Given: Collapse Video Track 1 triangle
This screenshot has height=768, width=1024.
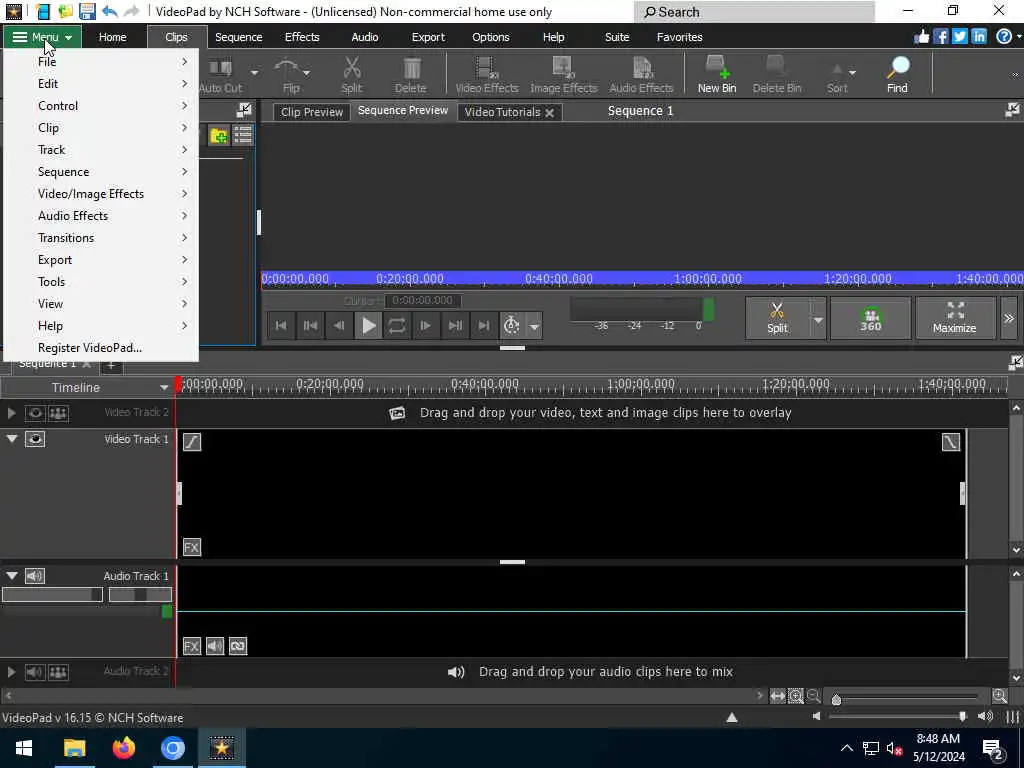Looking at the screenshot, I should (12, 439).
